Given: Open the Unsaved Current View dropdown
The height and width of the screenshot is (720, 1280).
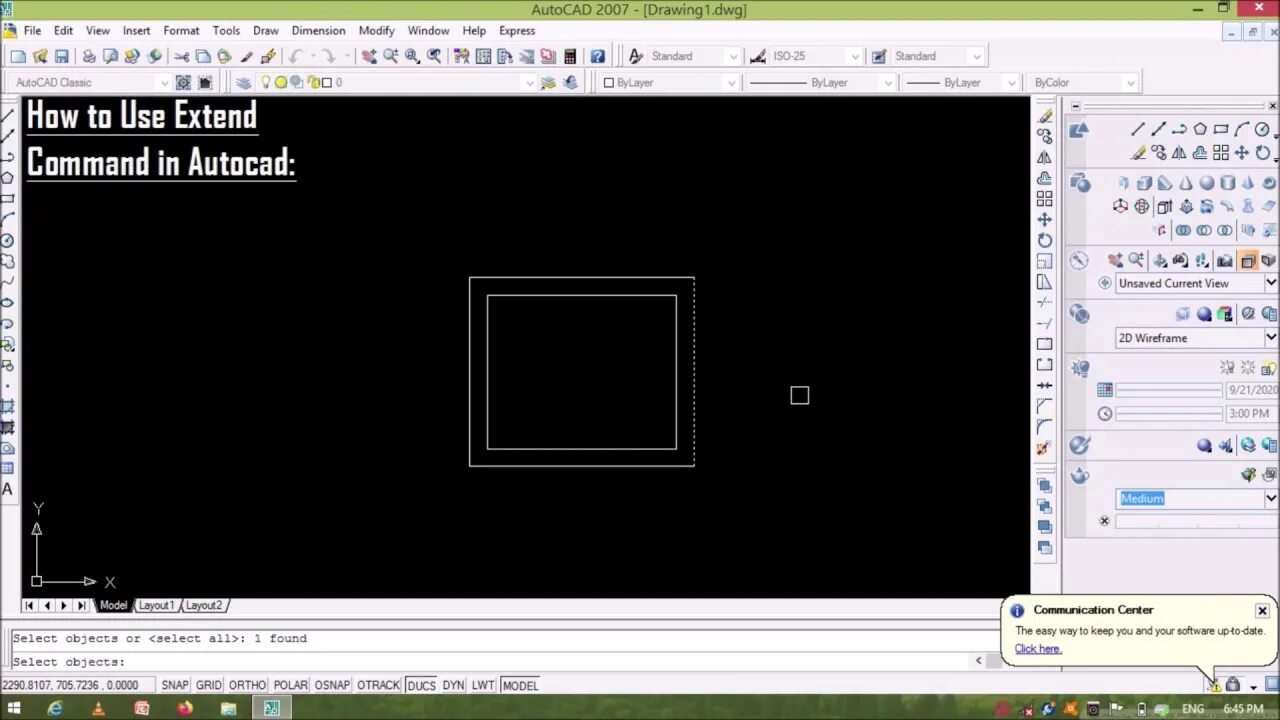Looking at the screenshot, I should pyautogui.click(x=1271, y=283).
